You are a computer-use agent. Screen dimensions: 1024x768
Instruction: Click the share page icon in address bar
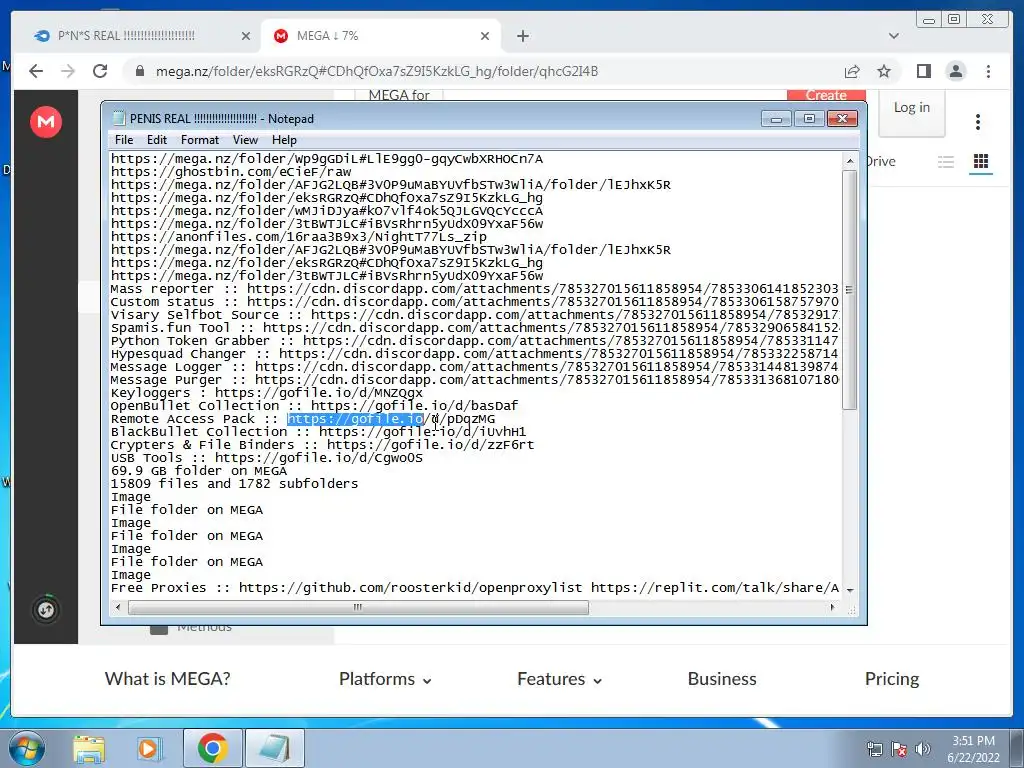pos(852,71)
